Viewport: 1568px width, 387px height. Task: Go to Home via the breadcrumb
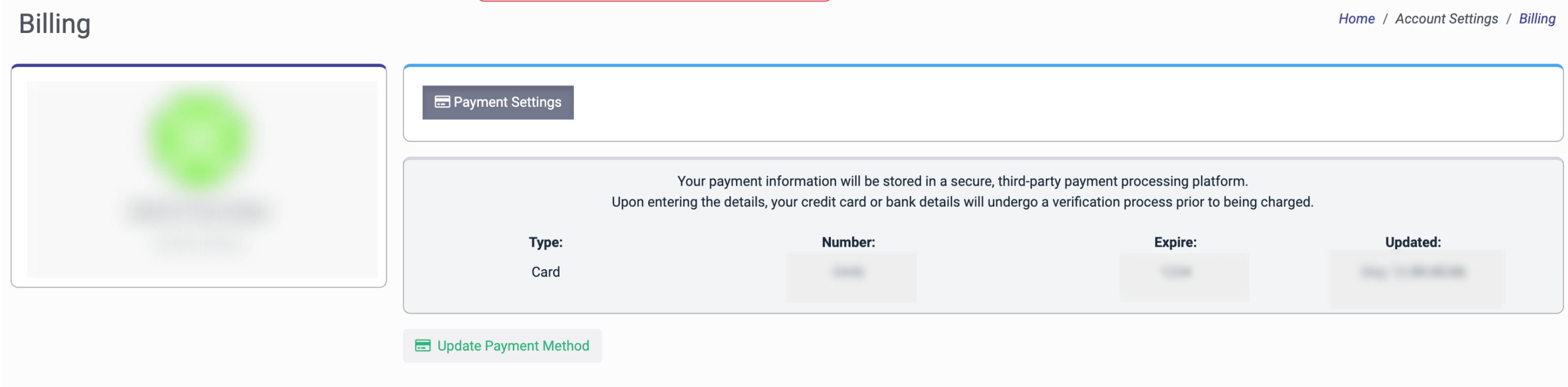tap(1356, 19)
